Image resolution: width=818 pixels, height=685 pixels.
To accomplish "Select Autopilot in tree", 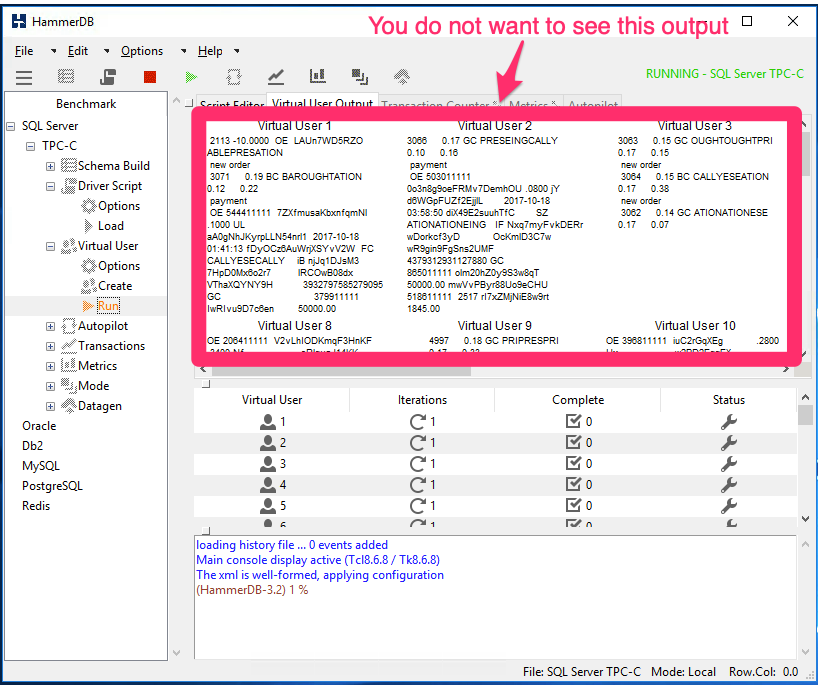I will (103, 326).
